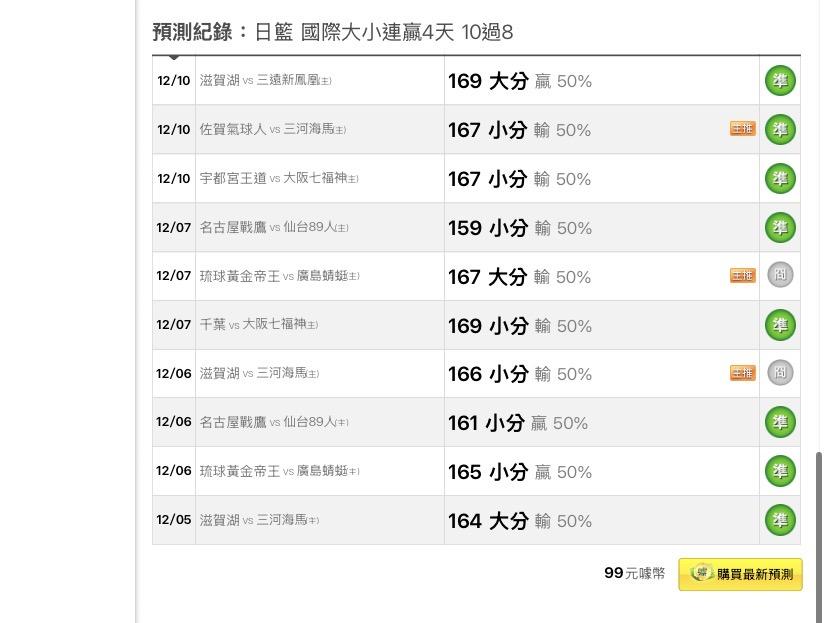Click grey 問 icon on 12/07 琉球黃金帝王 row
The height and width of the screenshot is (623, 828).
pos(780,275)
